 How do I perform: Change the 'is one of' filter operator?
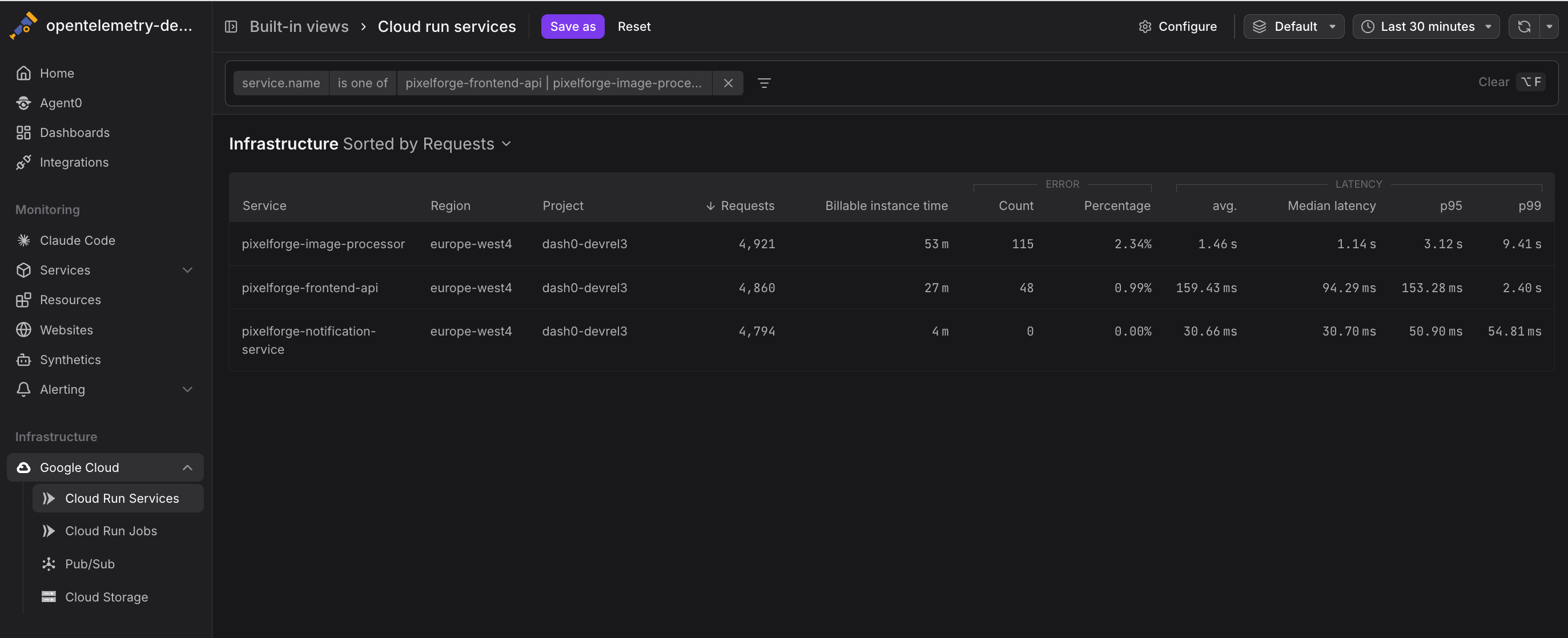(x=362, y=83)
